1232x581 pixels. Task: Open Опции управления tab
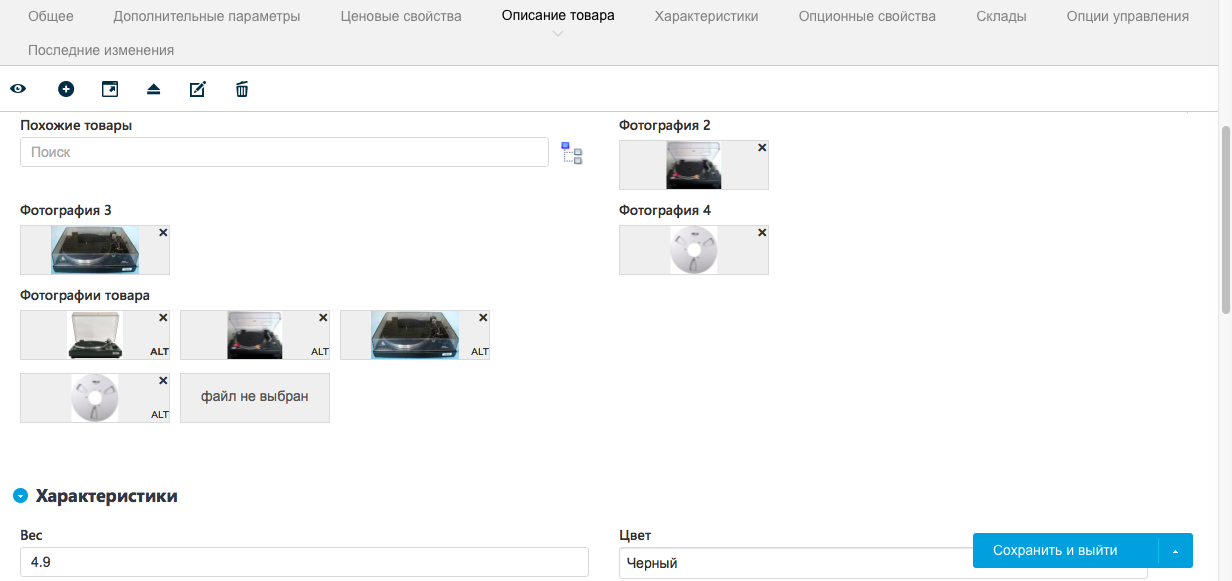coord(1128,16)
